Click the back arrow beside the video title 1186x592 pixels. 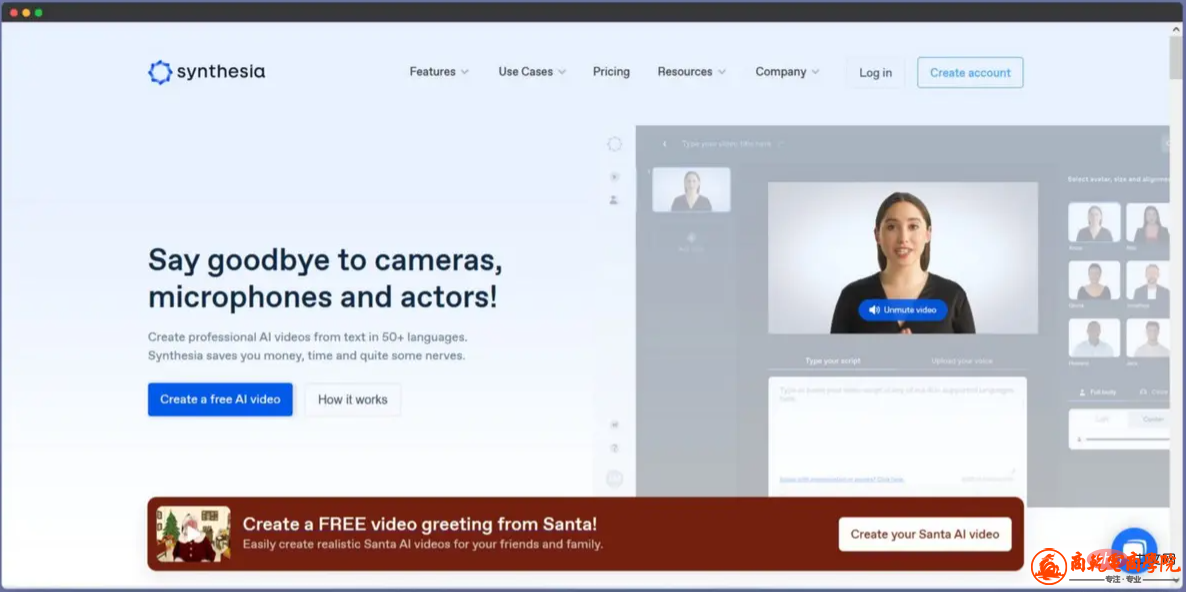(x=665, y=144)
